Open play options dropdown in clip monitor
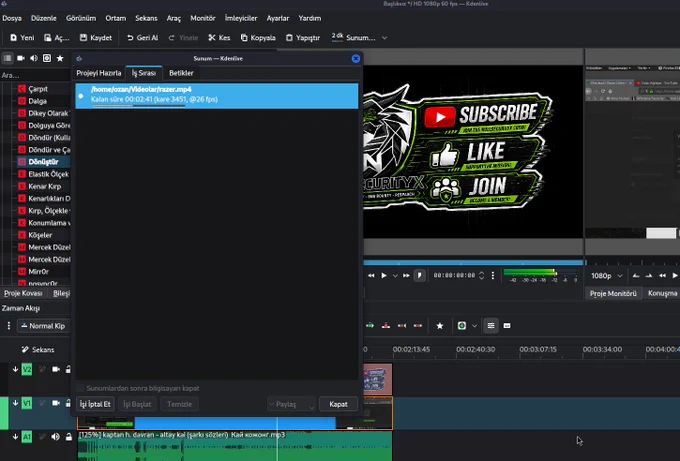This screenshot has height=461, width=680. point(395,275)
